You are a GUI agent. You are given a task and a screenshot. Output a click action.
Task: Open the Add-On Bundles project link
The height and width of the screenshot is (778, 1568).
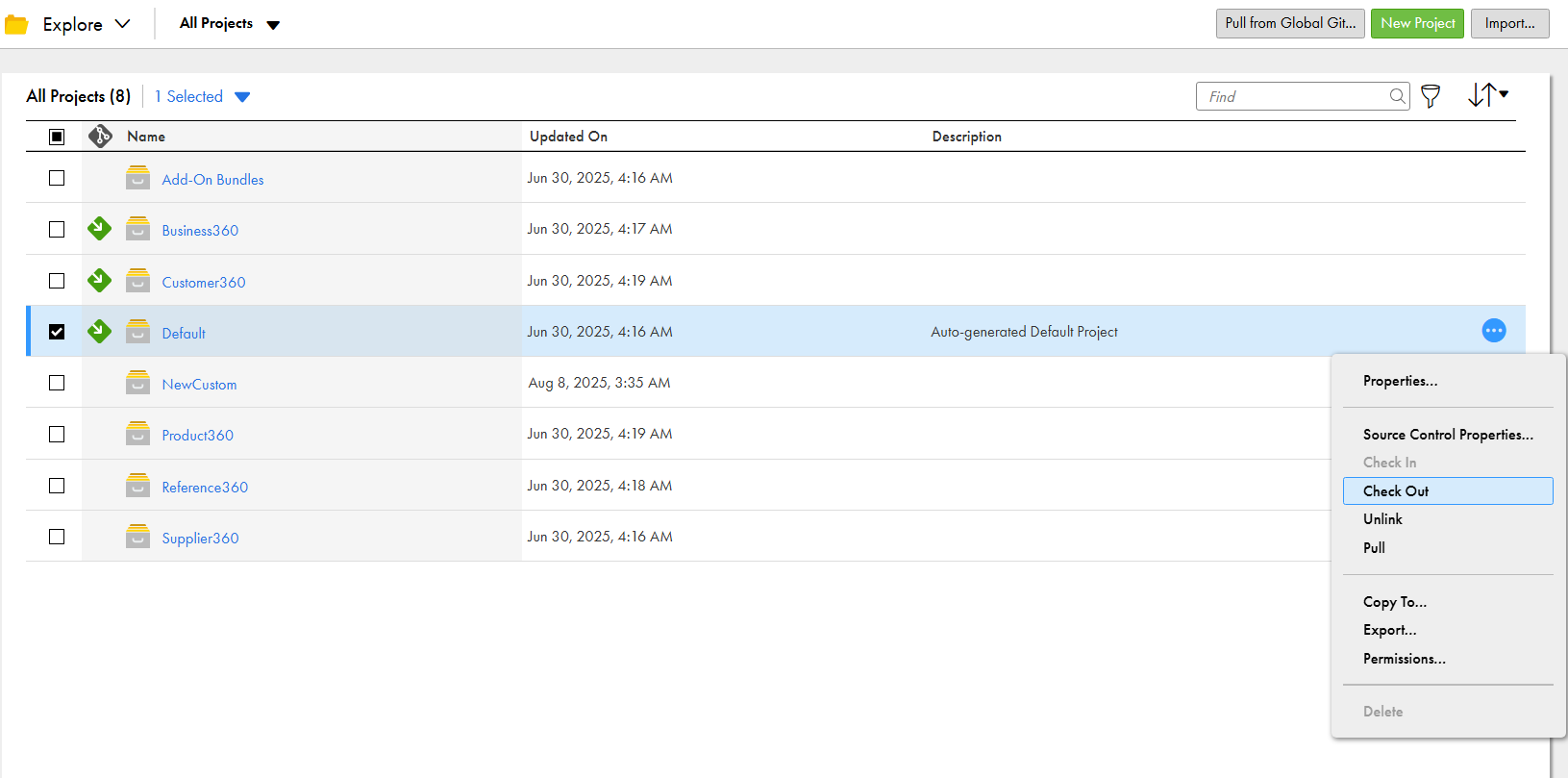pos(212,180)
